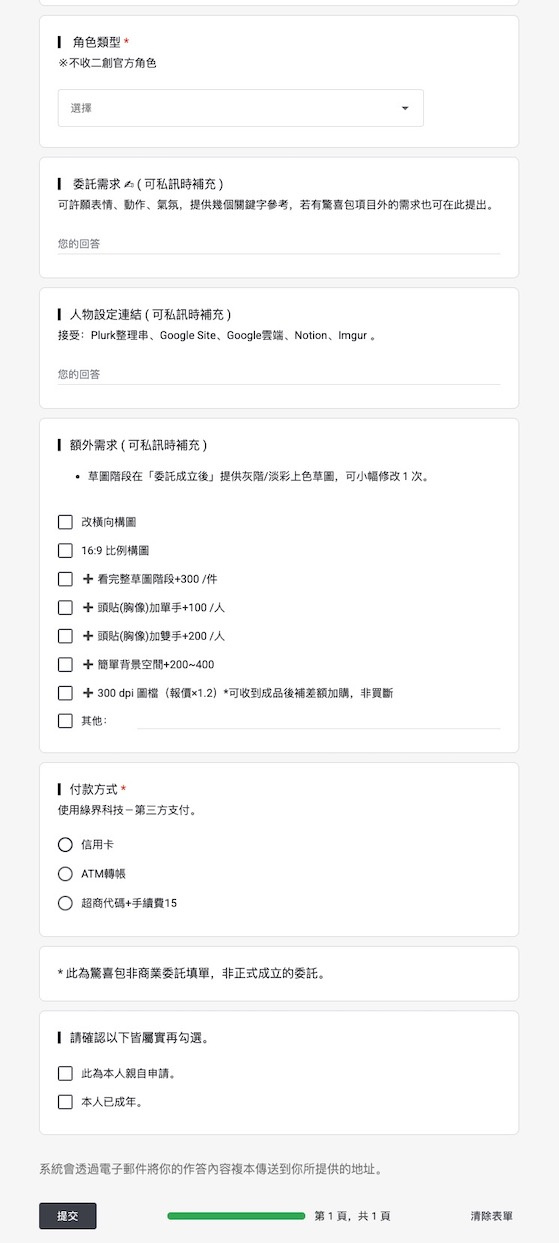Click the 清除表單 link
The width and height of the screenshot is (559, 1243).
tap(492, 1216)
